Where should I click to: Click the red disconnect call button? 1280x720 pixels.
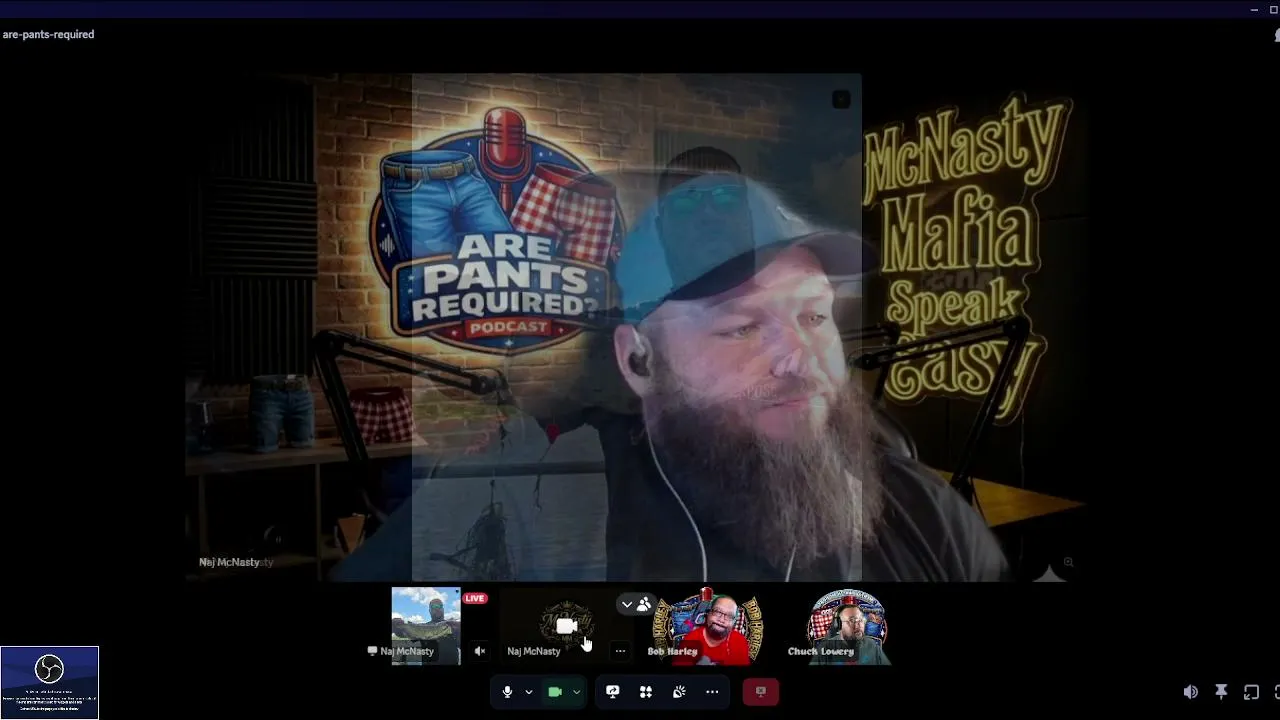tap(760, 692)
